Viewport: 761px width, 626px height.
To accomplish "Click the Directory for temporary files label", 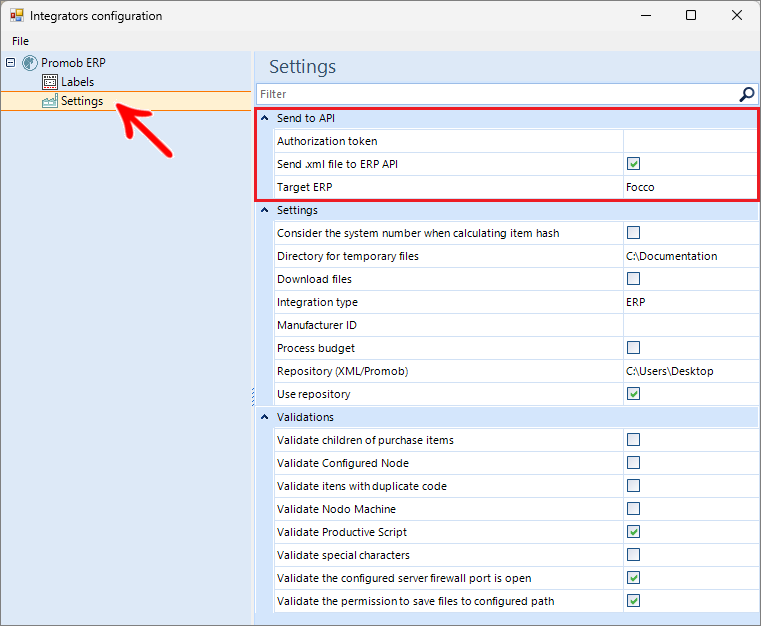I will pos(348,256).
